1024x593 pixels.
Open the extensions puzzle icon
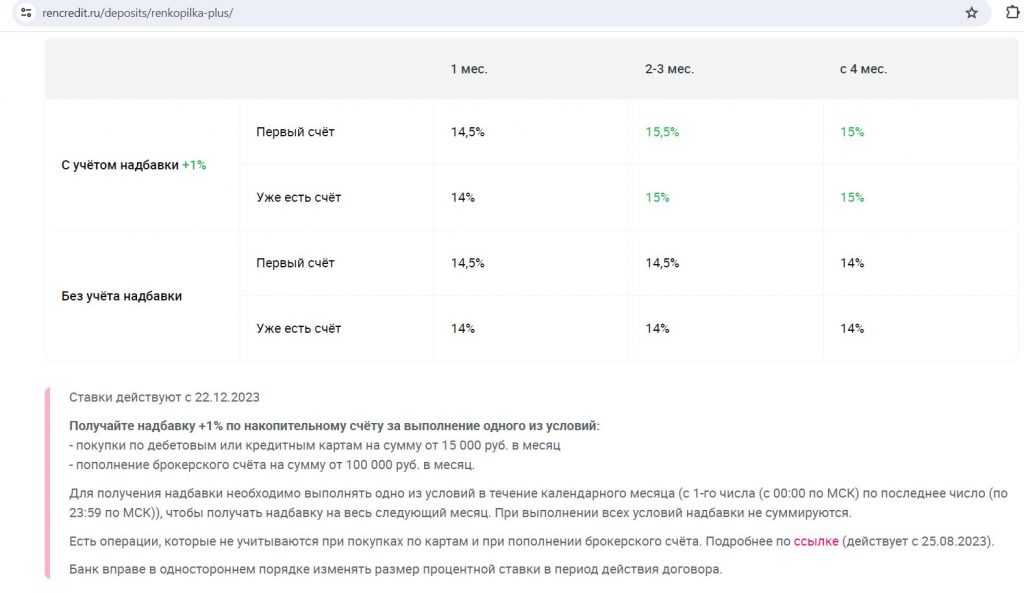pyautogui.click(x=1012, y=12)
